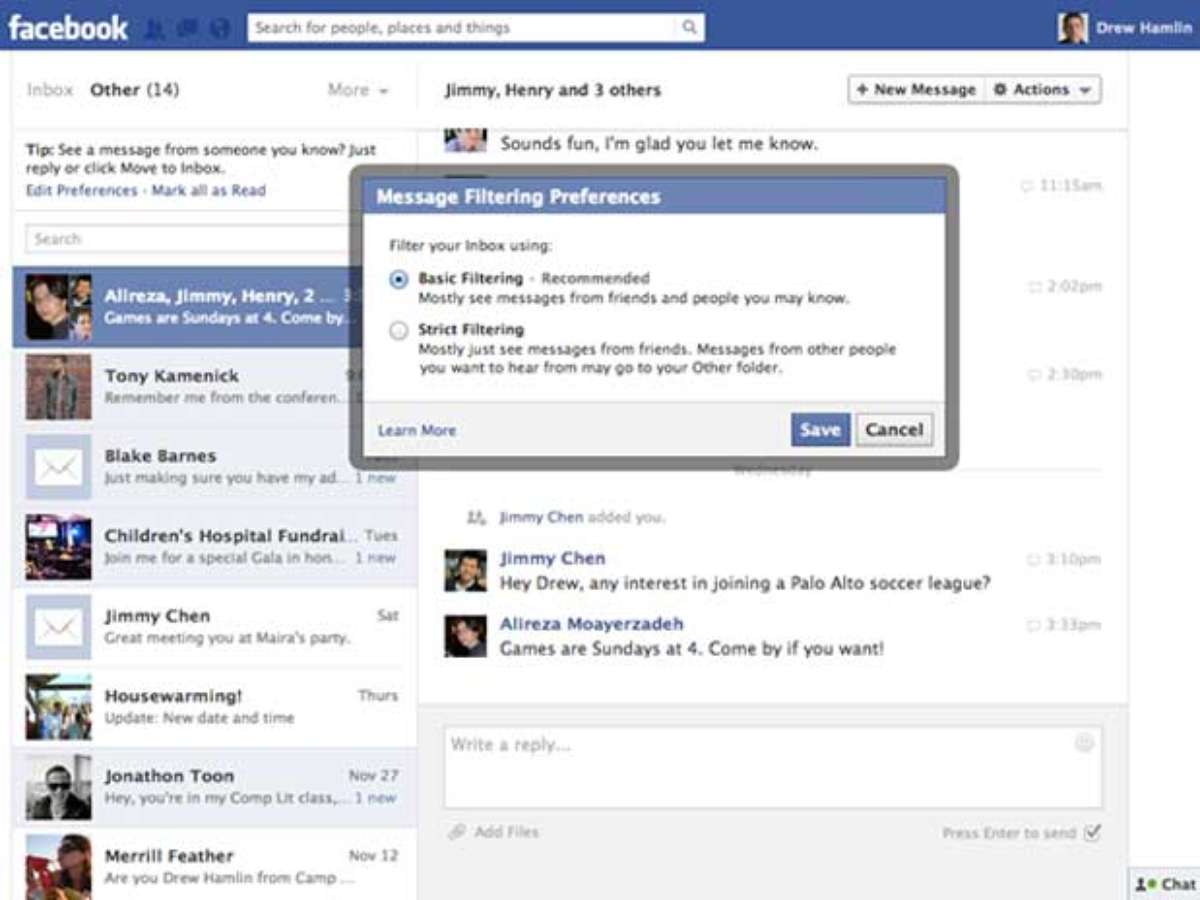Open the messages icon in top bar
Image resolution: width=1200 pixels, height=900 pixels.
(x=187, y=28)
